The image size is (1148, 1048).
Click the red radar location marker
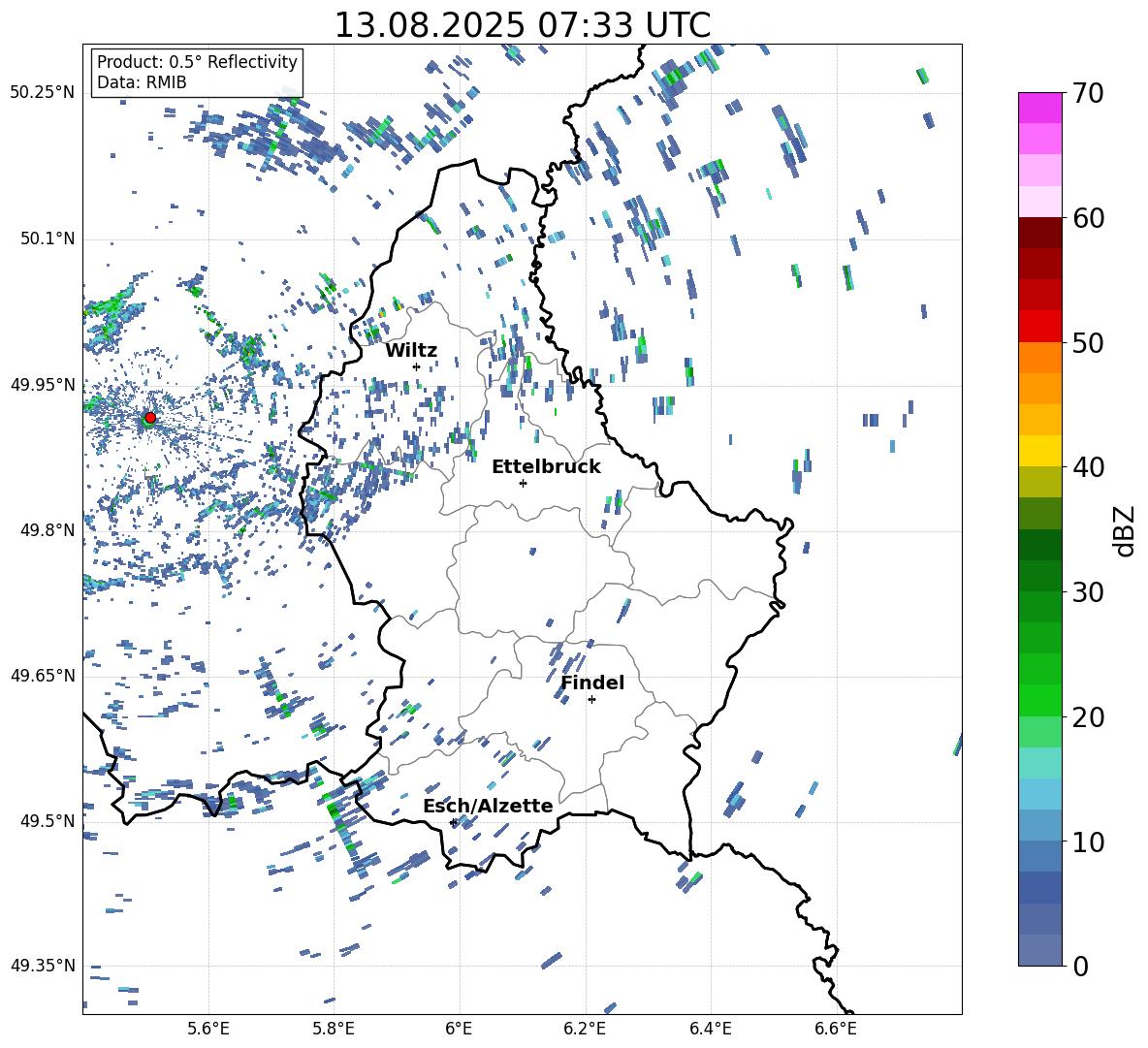150,417
